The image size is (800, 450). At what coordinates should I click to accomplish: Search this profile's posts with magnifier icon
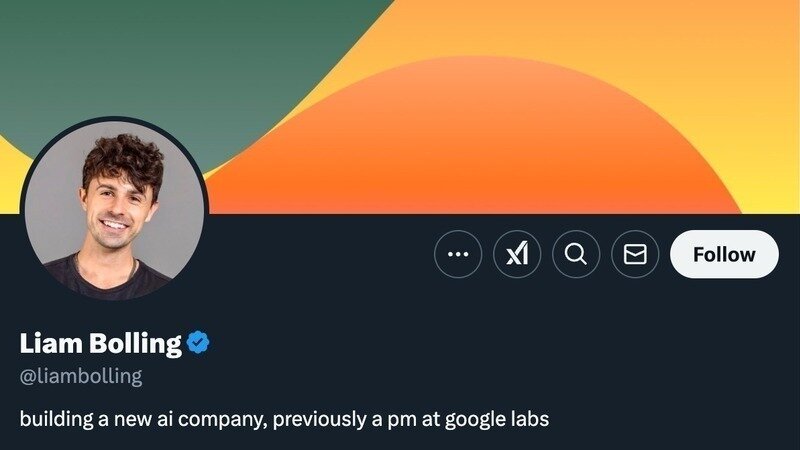pyautogui.click(x=576, y=255)
